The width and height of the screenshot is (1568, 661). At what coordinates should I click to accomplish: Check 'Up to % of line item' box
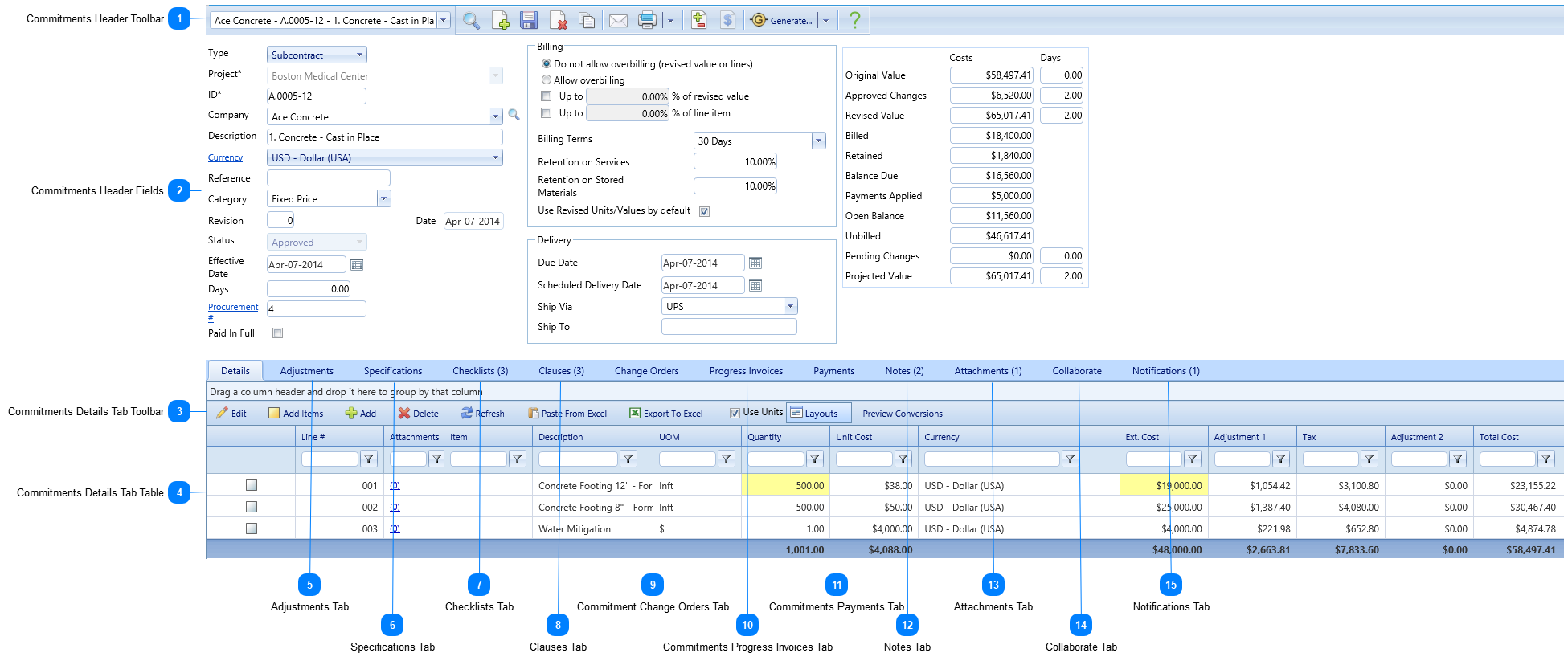(547, 113)
